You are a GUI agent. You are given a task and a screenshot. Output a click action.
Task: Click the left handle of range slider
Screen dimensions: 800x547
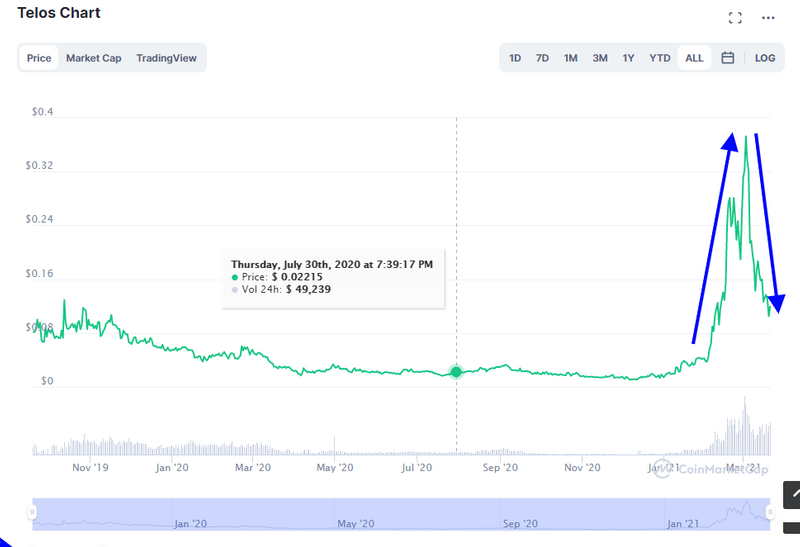(32, 512)
